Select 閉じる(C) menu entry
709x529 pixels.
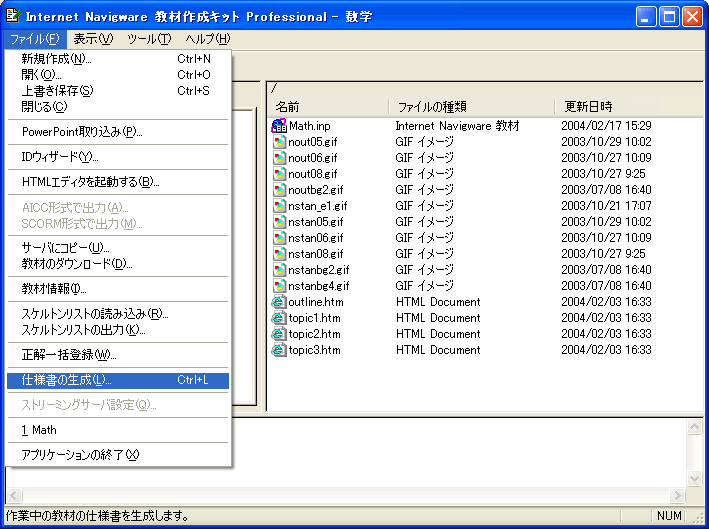(x=118, y=107)
